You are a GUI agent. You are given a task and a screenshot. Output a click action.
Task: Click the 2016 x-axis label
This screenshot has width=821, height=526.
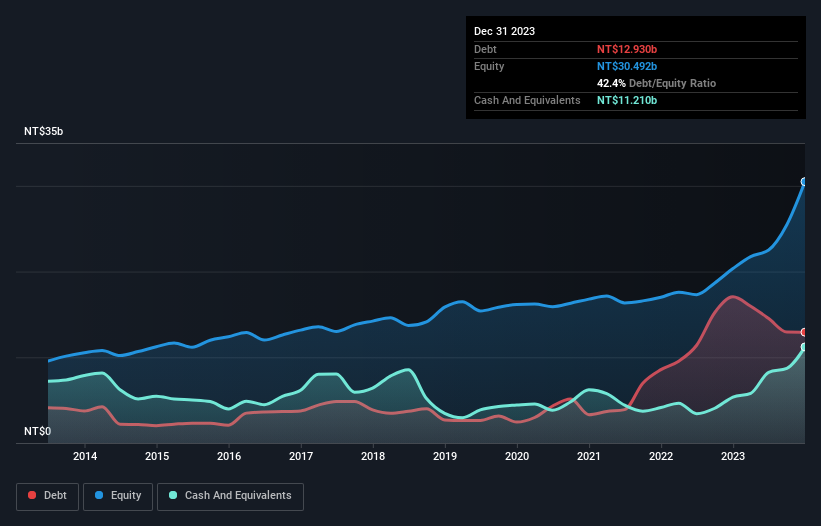(x=229, y=456)
